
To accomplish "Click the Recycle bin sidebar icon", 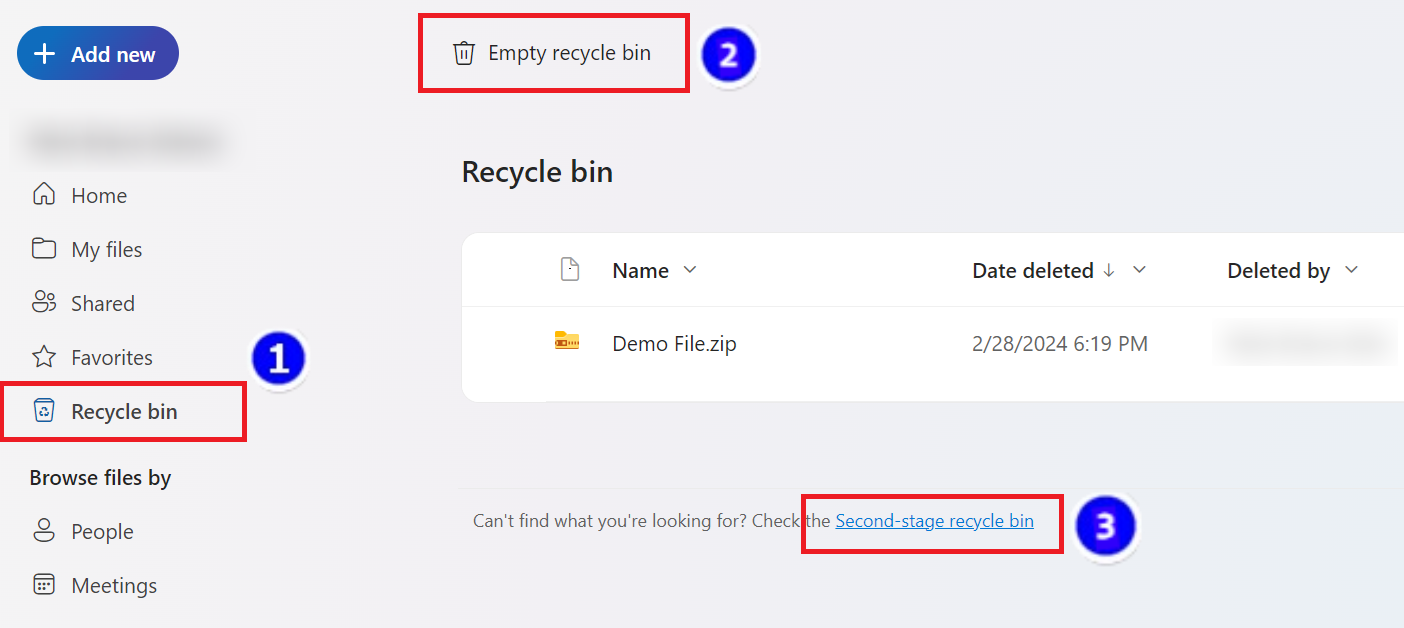I will click(x=44, y=411).
